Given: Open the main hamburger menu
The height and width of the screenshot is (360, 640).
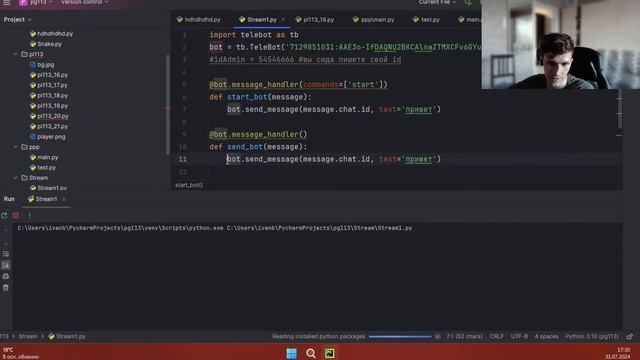Looking at the screenshot, I should pos(7,2).
